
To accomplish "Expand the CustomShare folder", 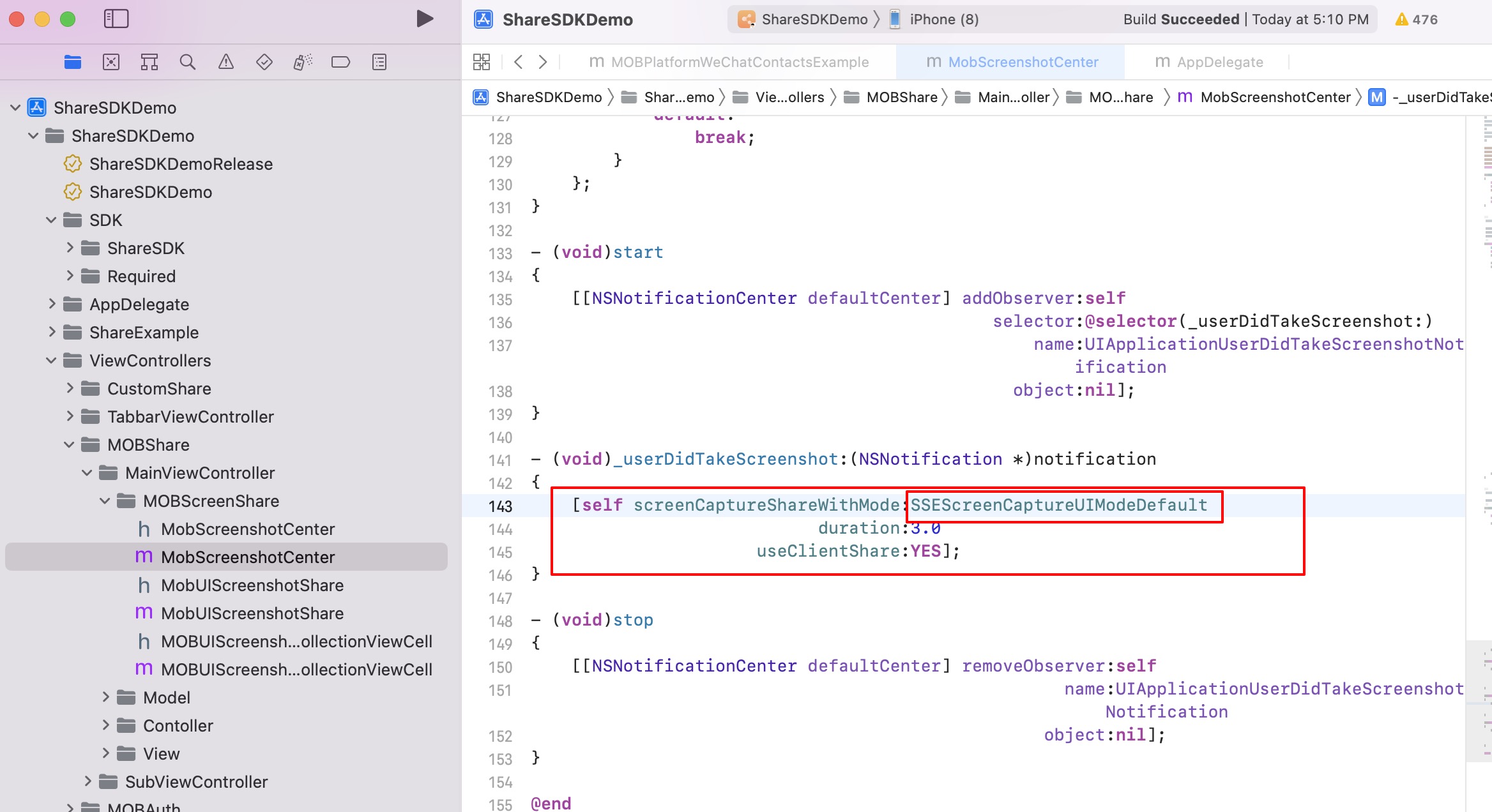I will click(x=70, y=389).
